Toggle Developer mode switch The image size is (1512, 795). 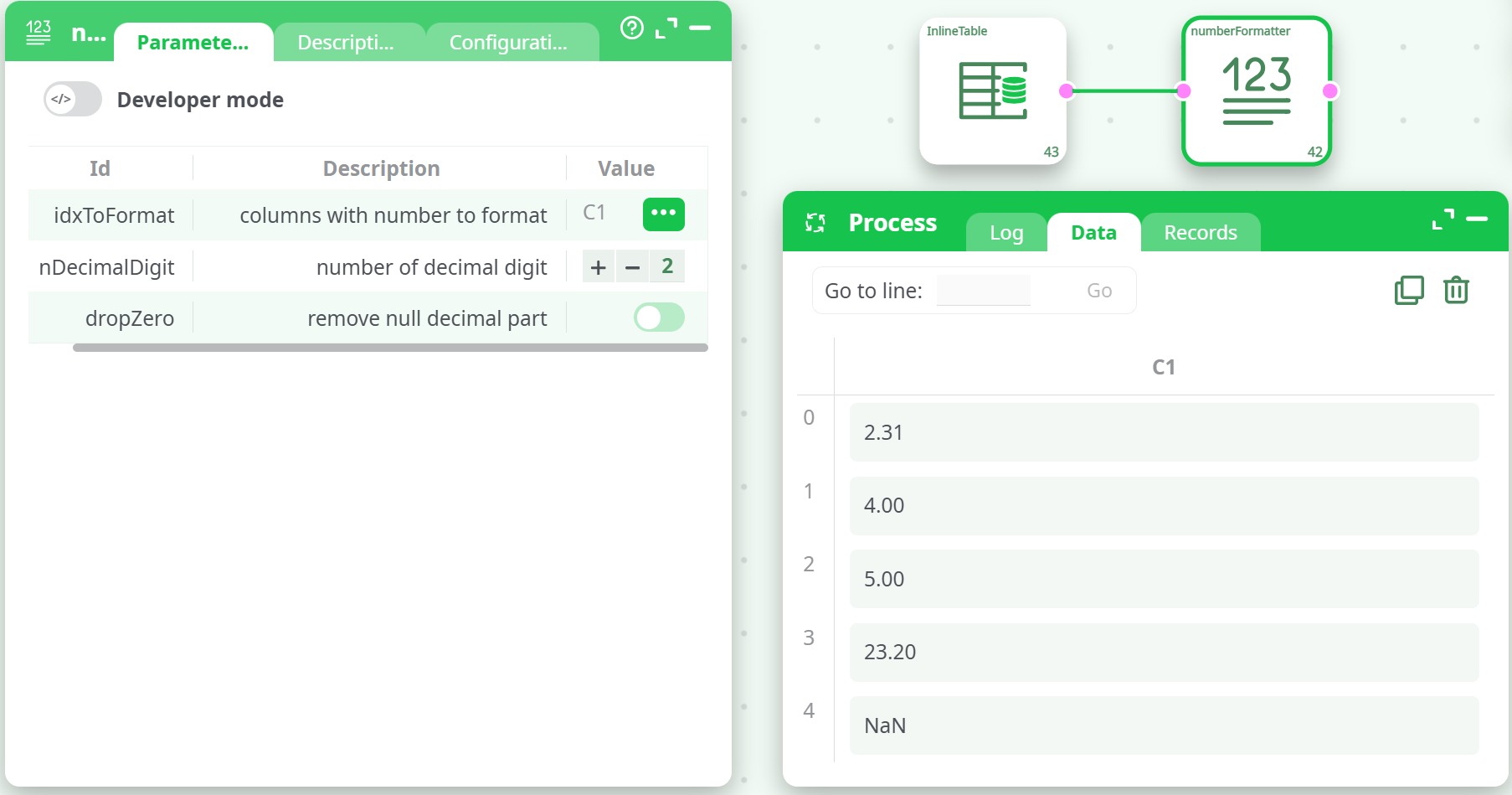73,100
